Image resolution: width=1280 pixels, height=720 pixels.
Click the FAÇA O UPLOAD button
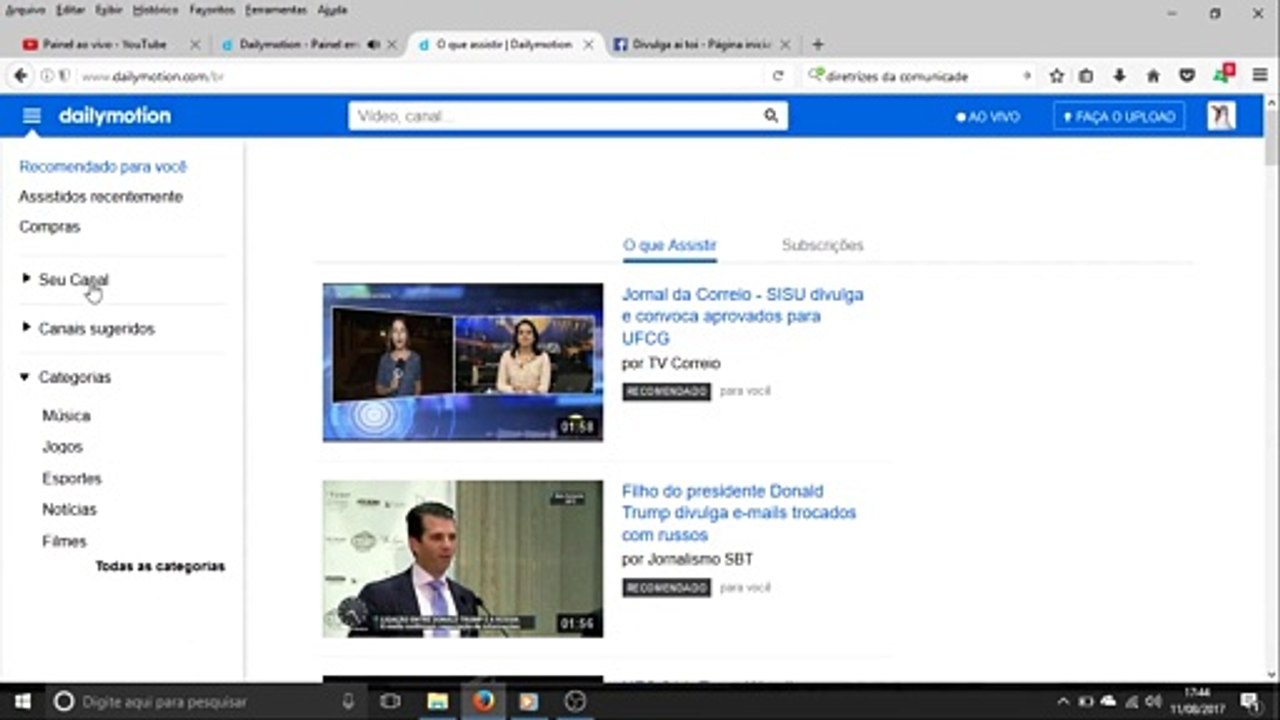1119,116
